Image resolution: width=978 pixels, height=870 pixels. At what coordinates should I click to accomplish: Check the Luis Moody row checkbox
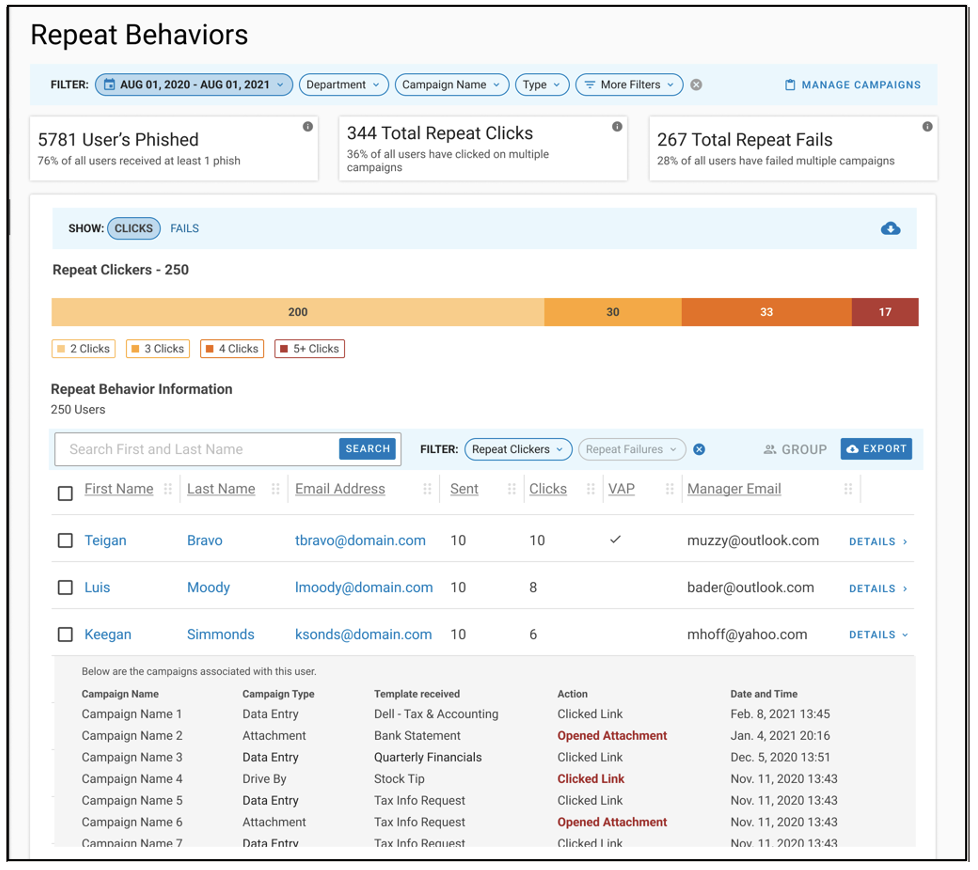click(65, 587)
